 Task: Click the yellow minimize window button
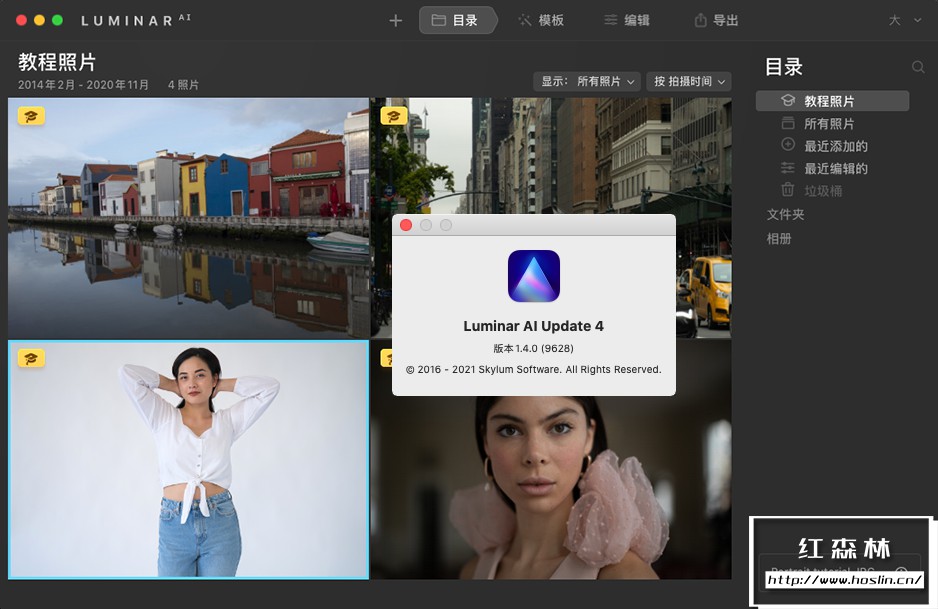tap(39, 20)
